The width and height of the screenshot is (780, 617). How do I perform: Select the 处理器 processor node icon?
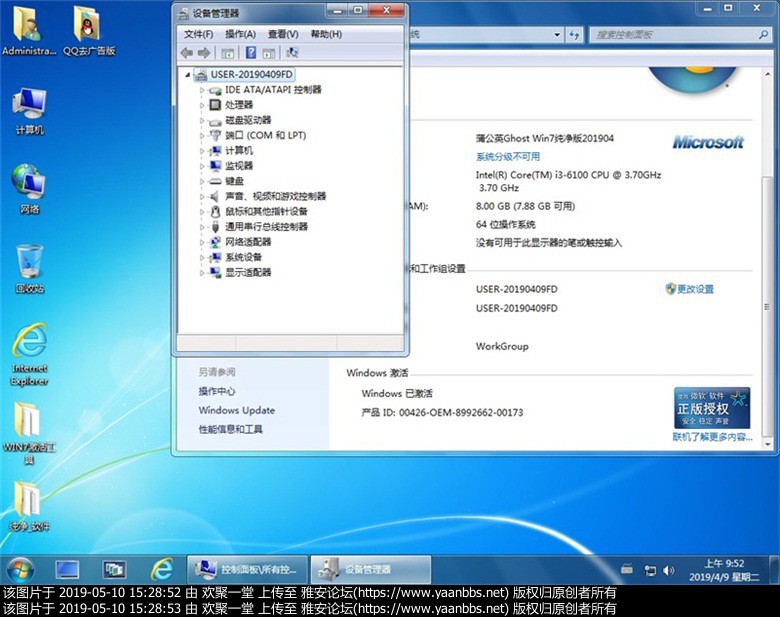click(x=215, y=105)
